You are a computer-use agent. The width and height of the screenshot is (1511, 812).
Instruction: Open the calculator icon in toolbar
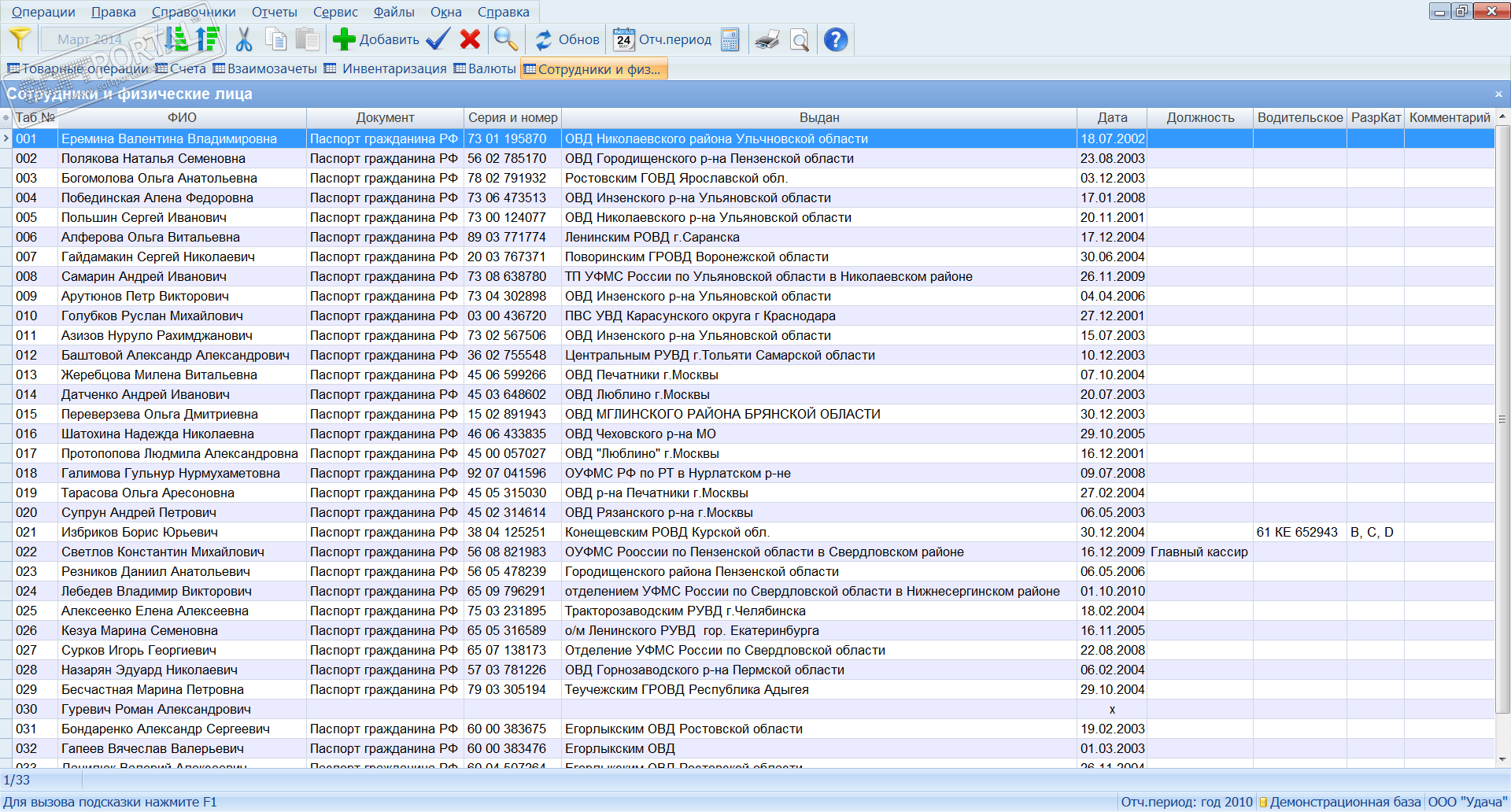730,39
